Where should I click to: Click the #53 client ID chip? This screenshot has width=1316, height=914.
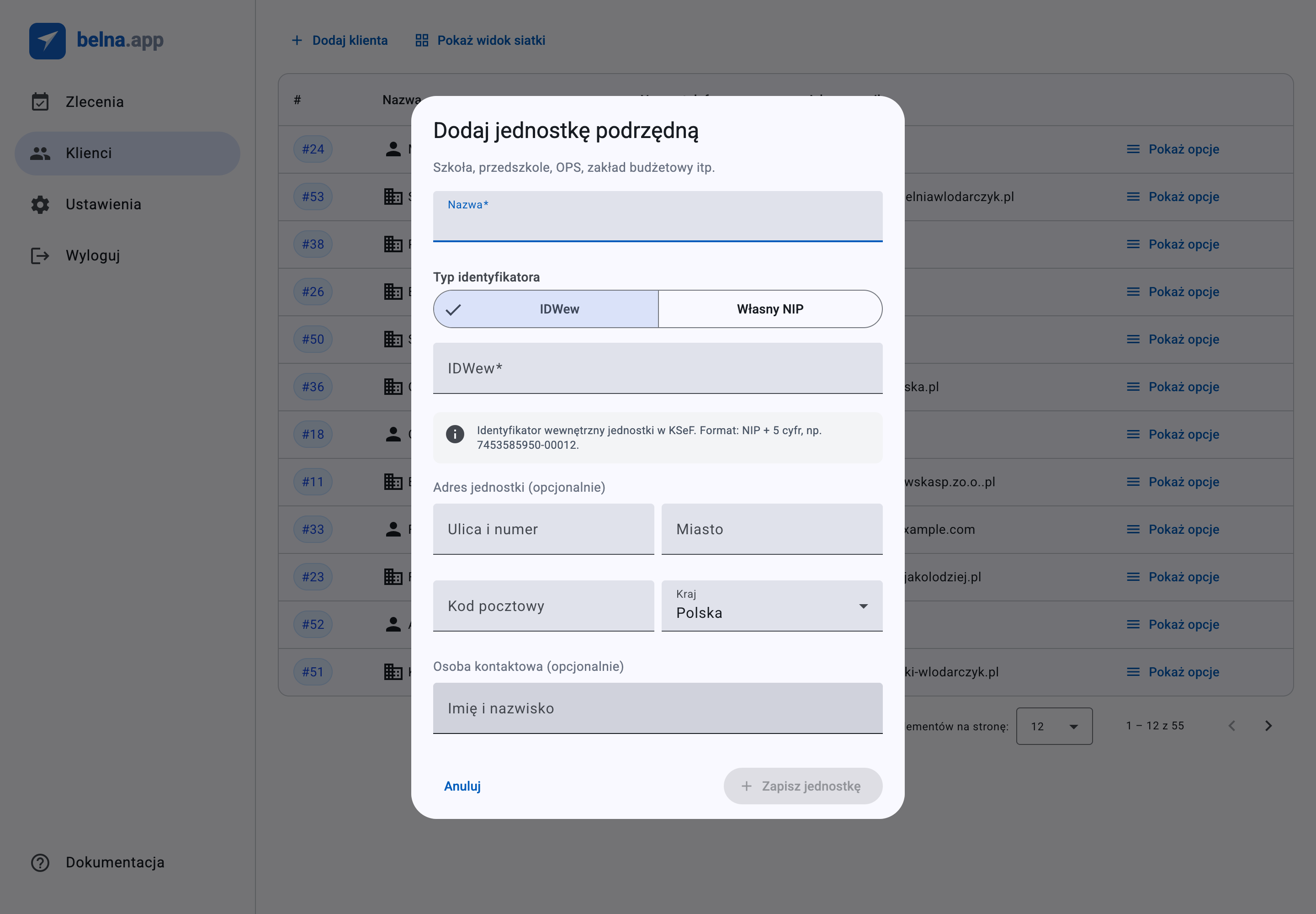click(313, 197)
